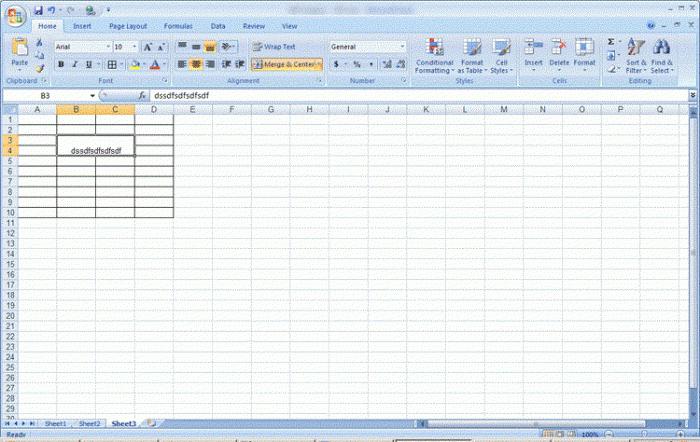The width and height of the screenshot is (700, 442).
Task: Open the General number format dropdown
Action: pyautogui.click(x=402, y=47)
